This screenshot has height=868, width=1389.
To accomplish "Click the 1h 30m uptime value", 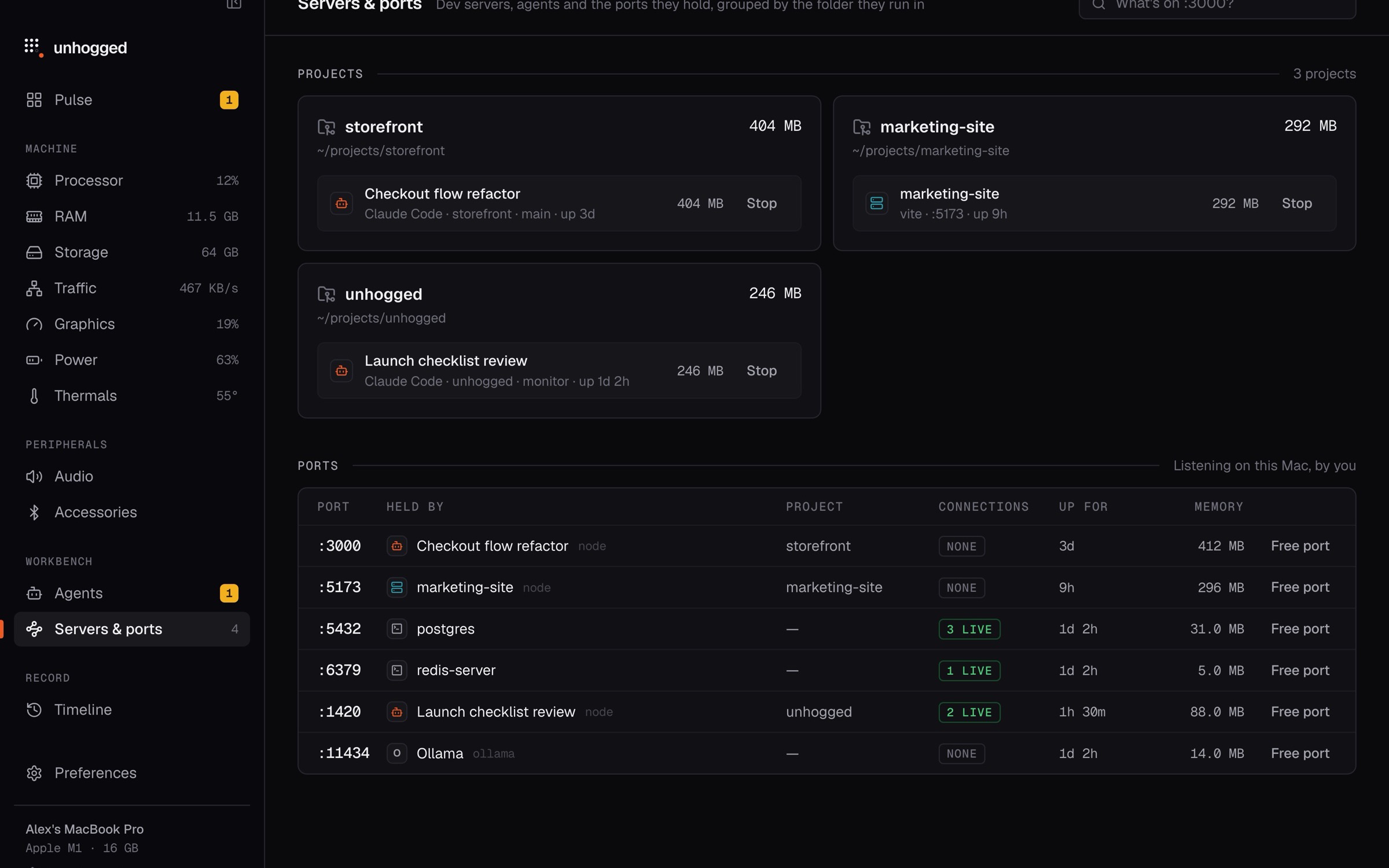I will pos(1082,712).
